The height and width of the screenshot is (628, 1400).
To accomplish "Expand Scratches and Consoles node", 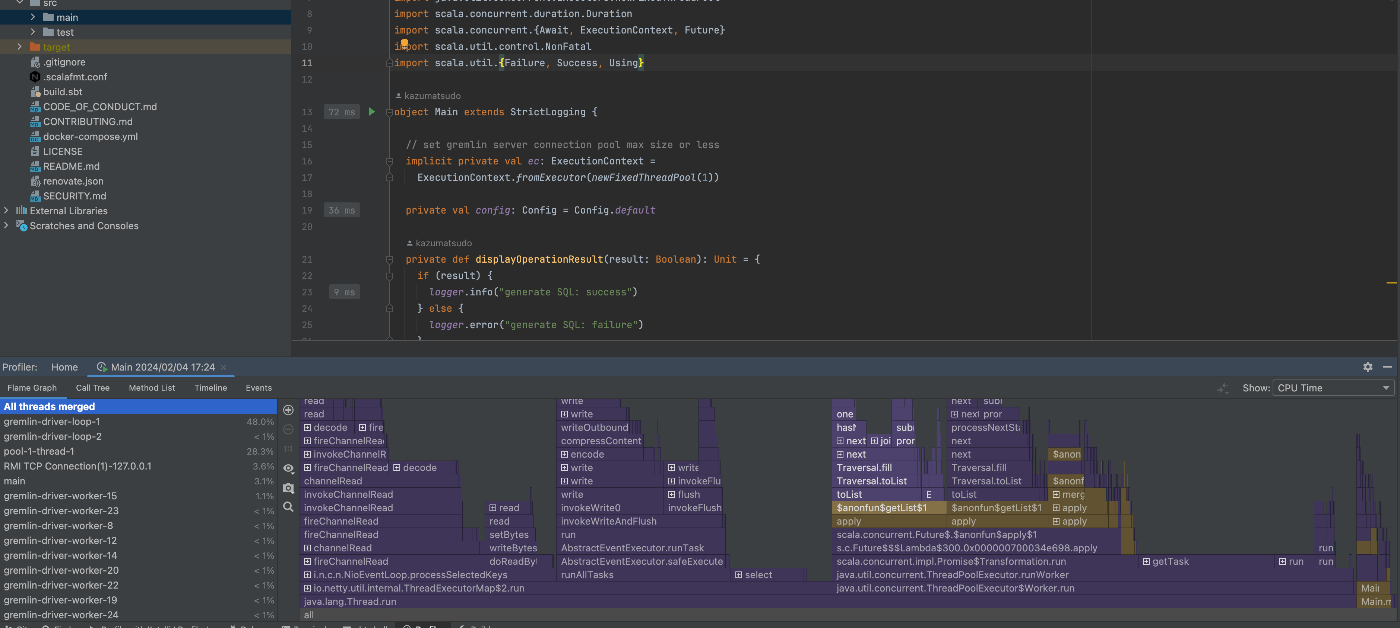I will point(7,226).
